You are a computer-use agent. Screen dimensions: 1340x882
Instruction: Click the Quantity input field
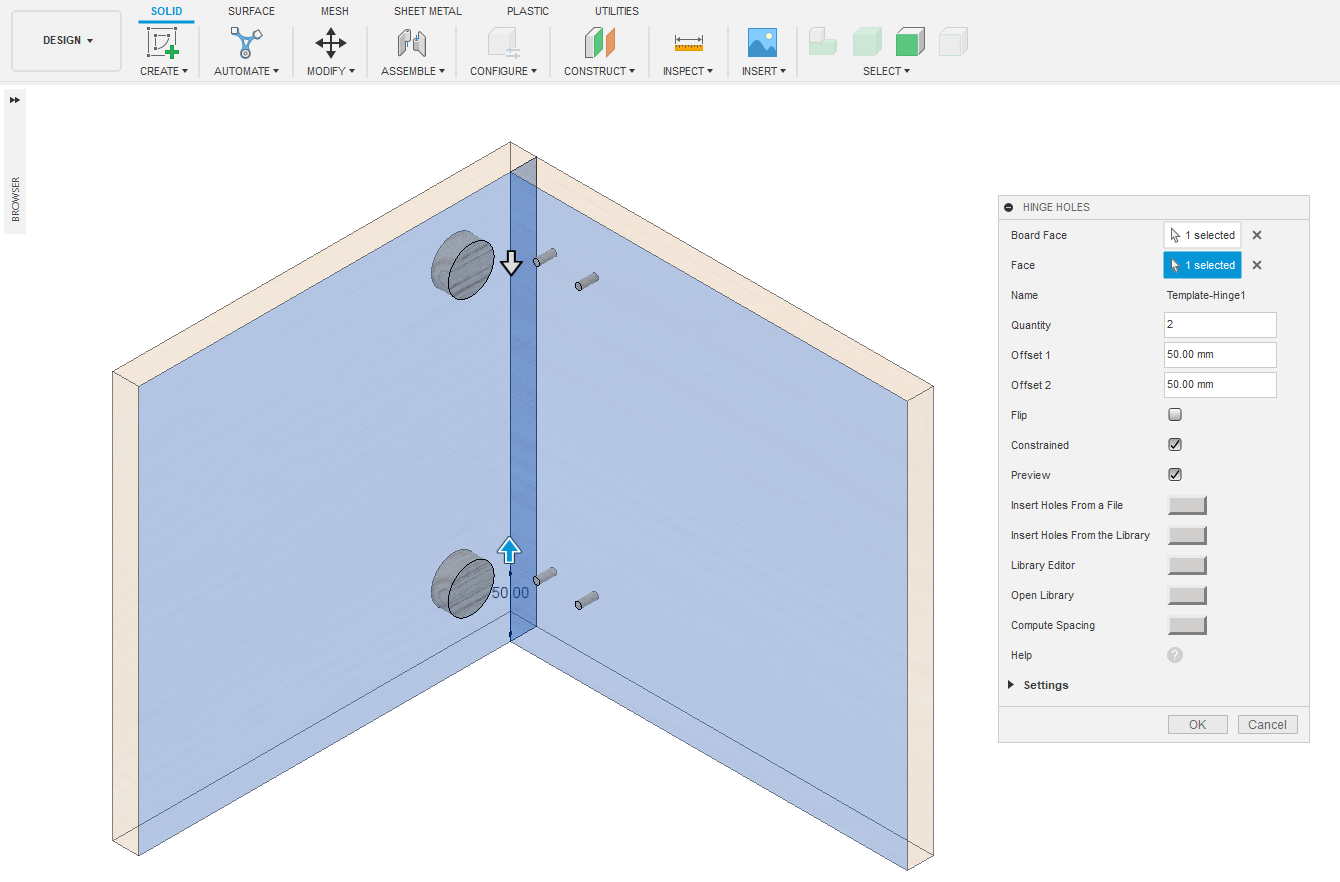pos(1220,325)
